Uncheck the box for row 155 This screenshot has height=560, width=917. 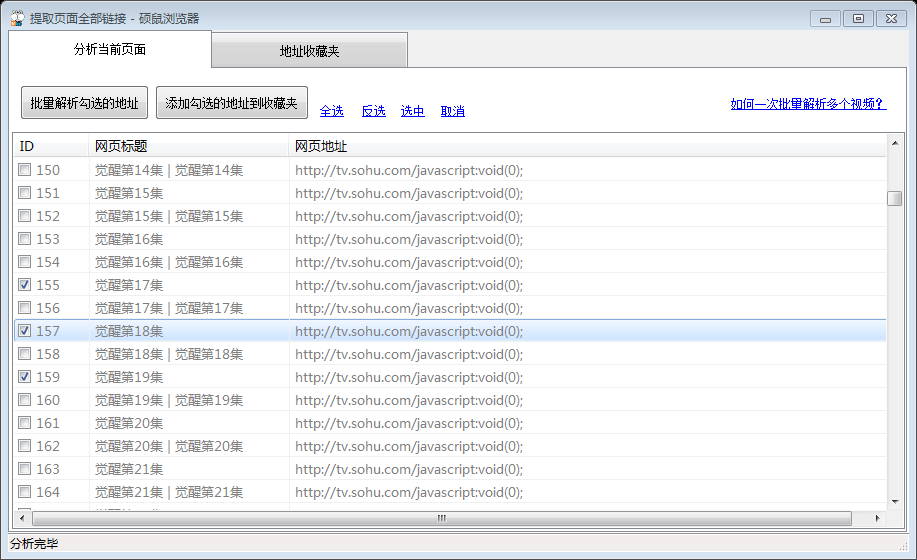[x=25, y=285]
